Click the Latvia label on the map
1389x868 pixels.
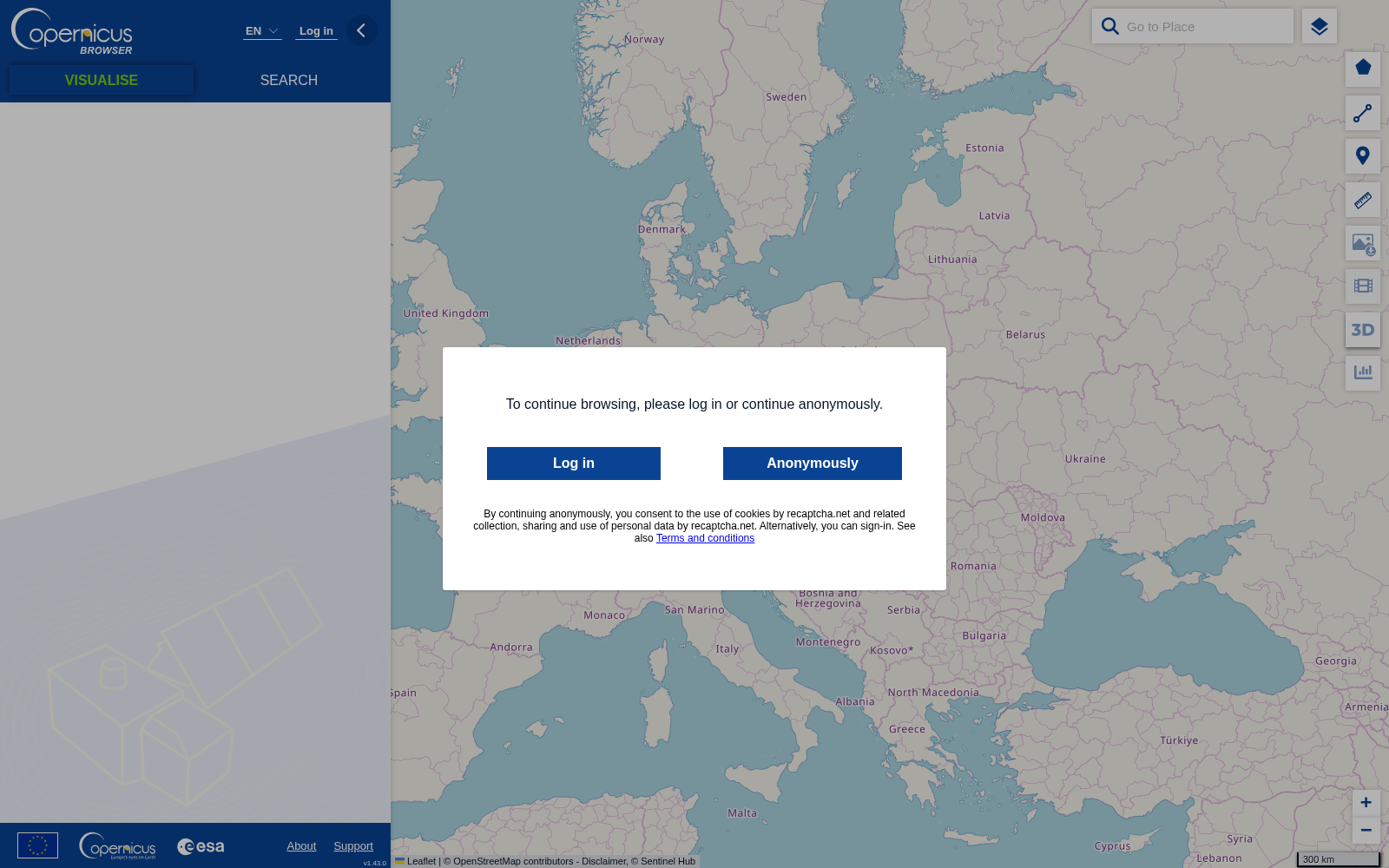click(994, 215)
